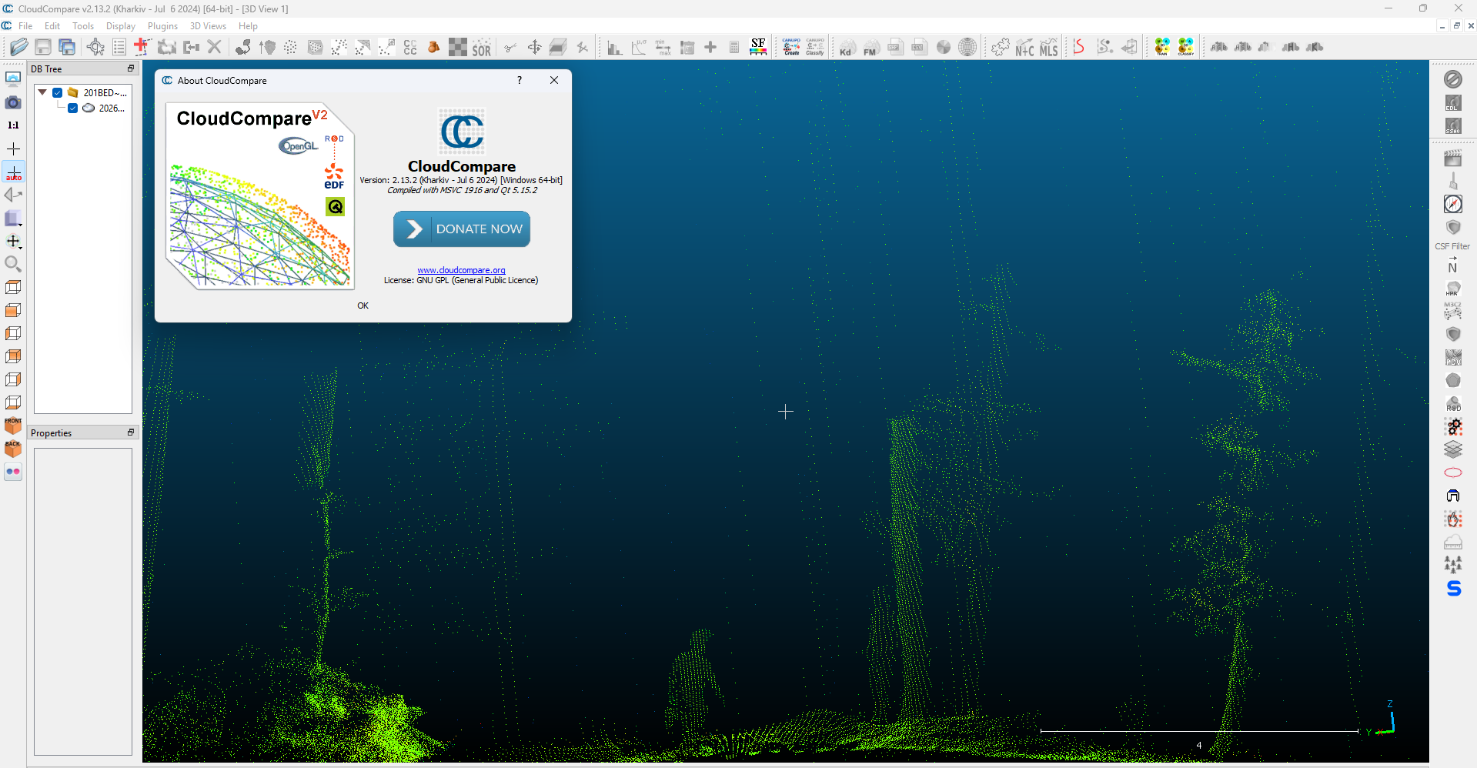The width and height of the screenshot is (1477, 768).
Task: Collapse the 201BED tree node arrow
Action: [x=42, y=92]
